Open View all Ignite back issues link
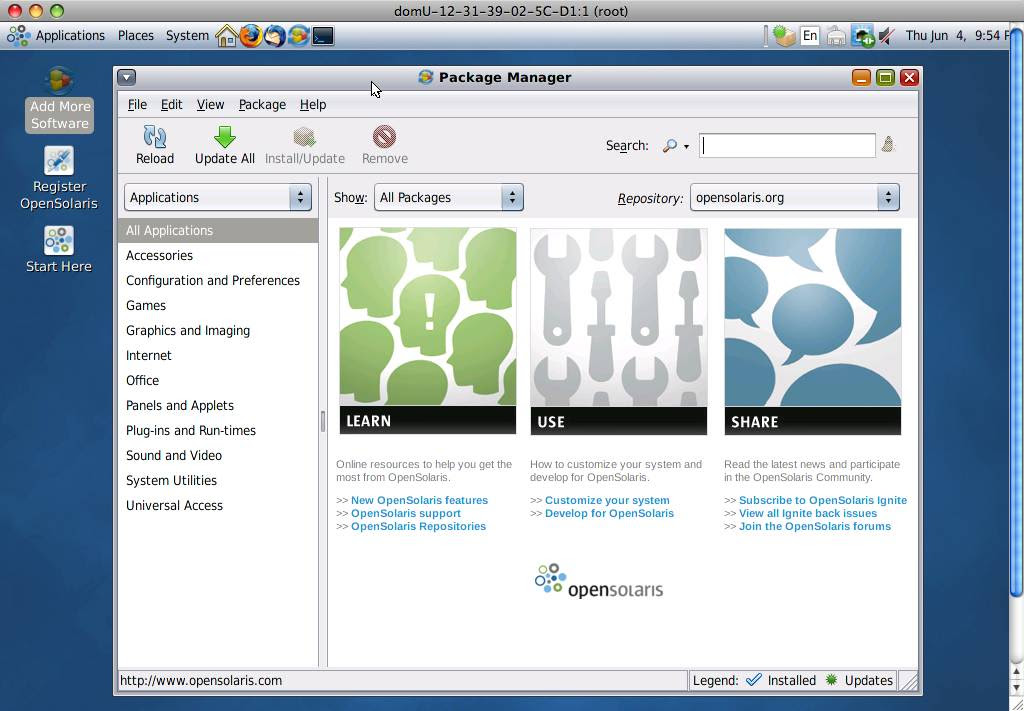The height and width of the screenshot is (711, 1024). point(808,513)
